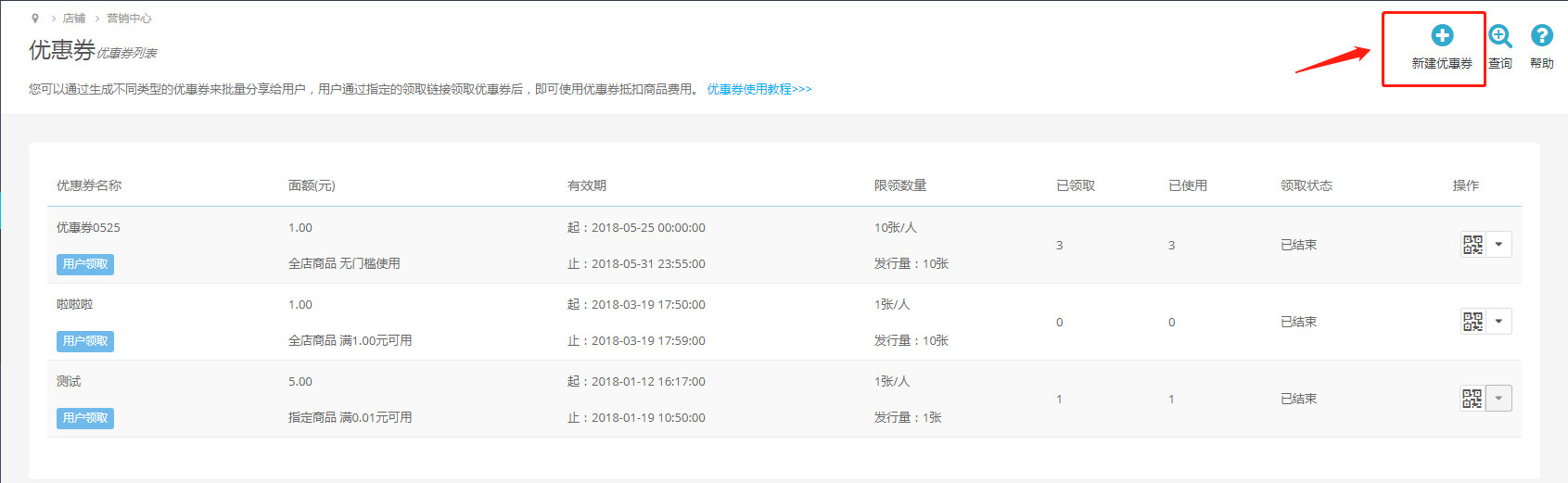1568x483 pixels.
Task: Click 用户领取 tag under 测试
Action: click(85, 418)
